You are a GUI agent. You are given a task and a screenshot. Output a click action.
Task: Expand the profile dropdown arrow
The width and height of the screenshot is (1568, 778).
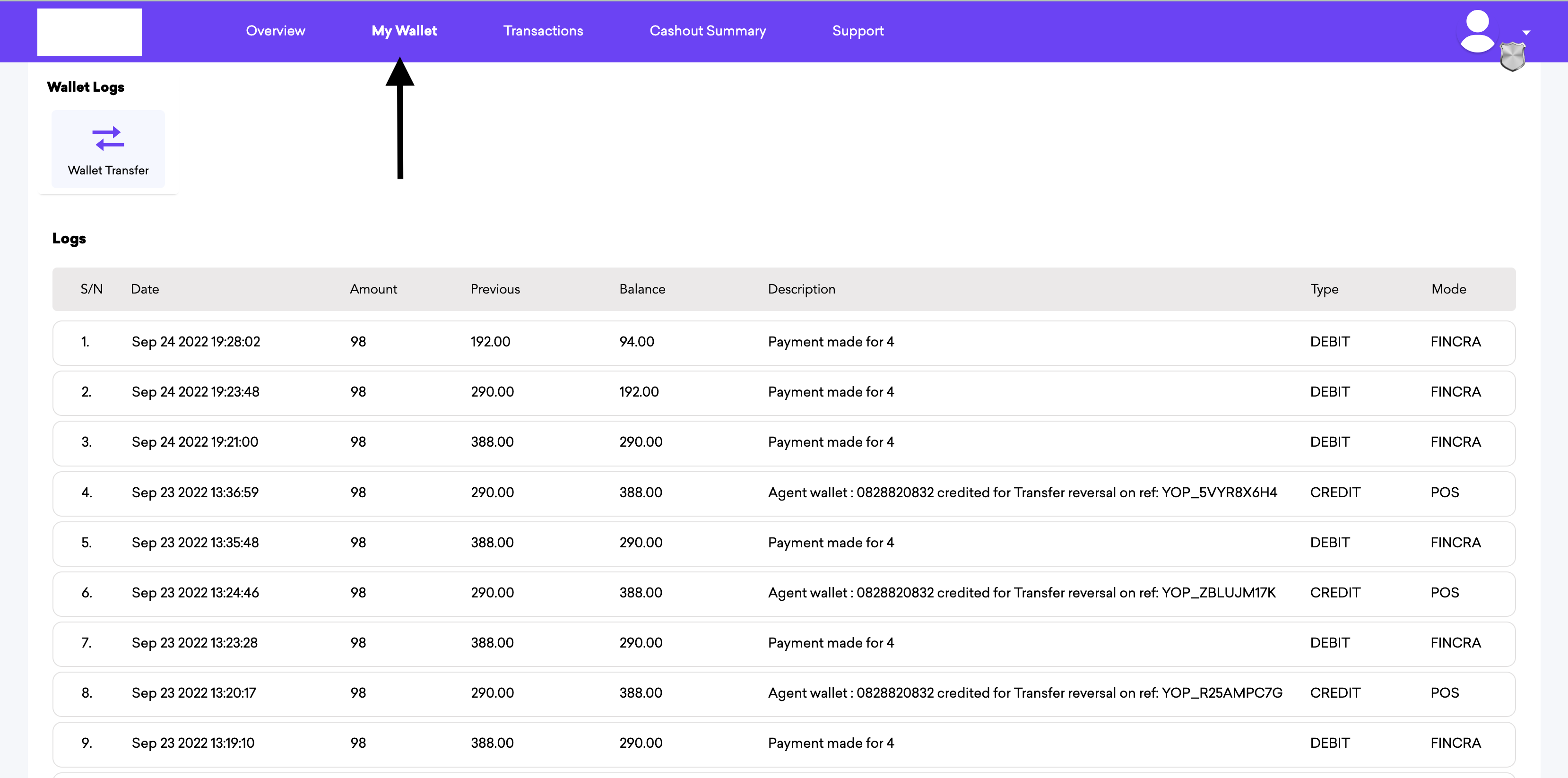[x=1526, y=32]
